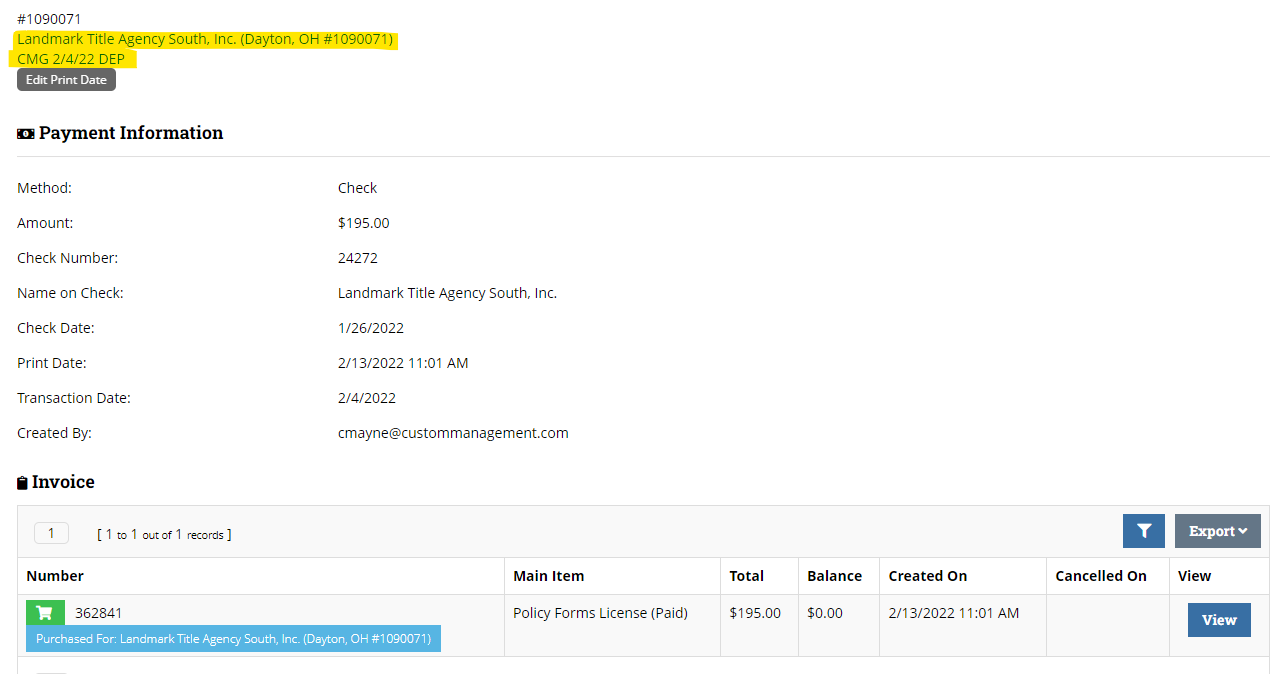Viewport: 1271px width, 674px height.
Task: Click the Payment Information heading icon
Action: coord(26,134)
